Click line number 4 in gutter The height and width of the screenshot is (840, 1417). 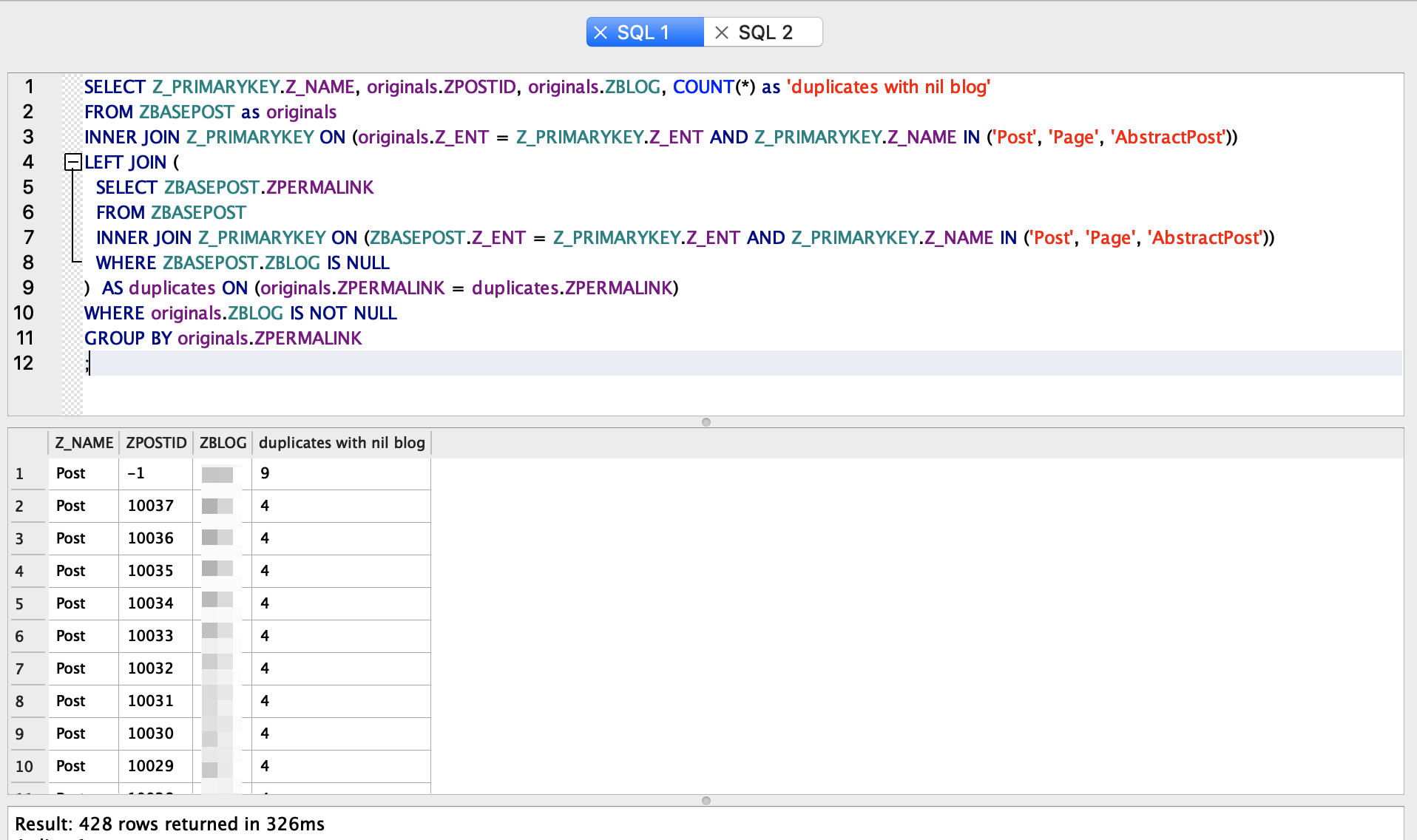tap(28, 162)
